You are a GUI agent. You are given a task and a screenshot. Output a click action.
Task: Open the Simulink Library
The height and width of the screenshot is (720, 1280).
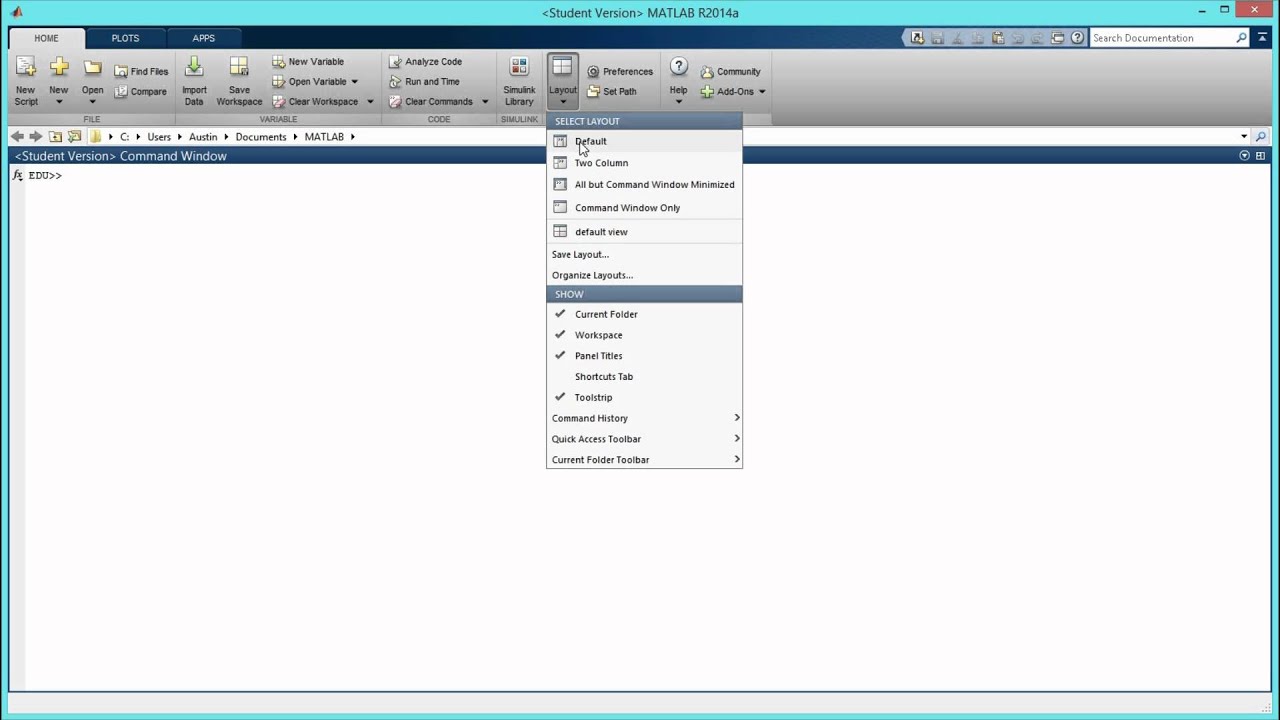519,81
